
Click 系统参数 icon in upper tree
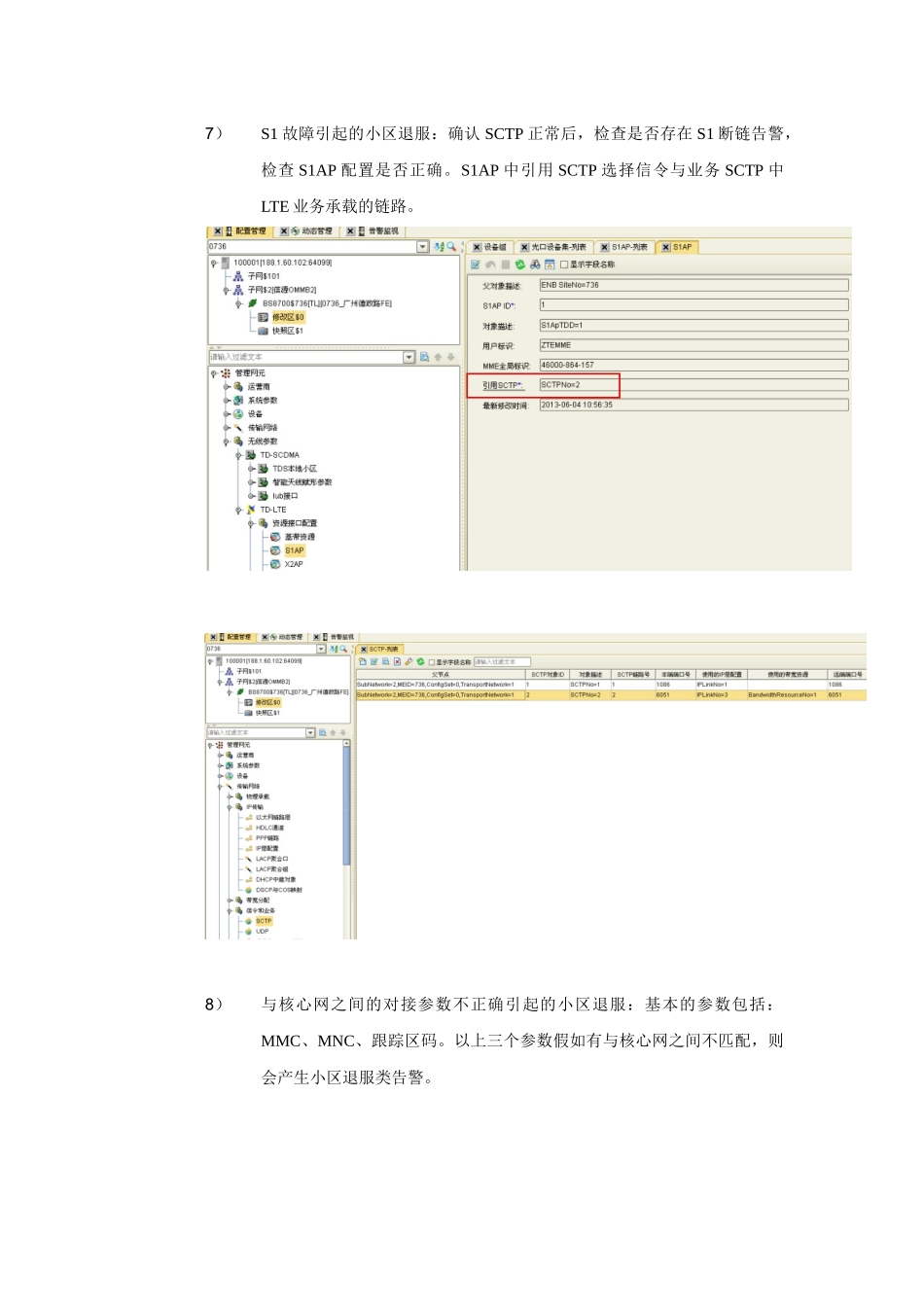click(x=238, y=401)
